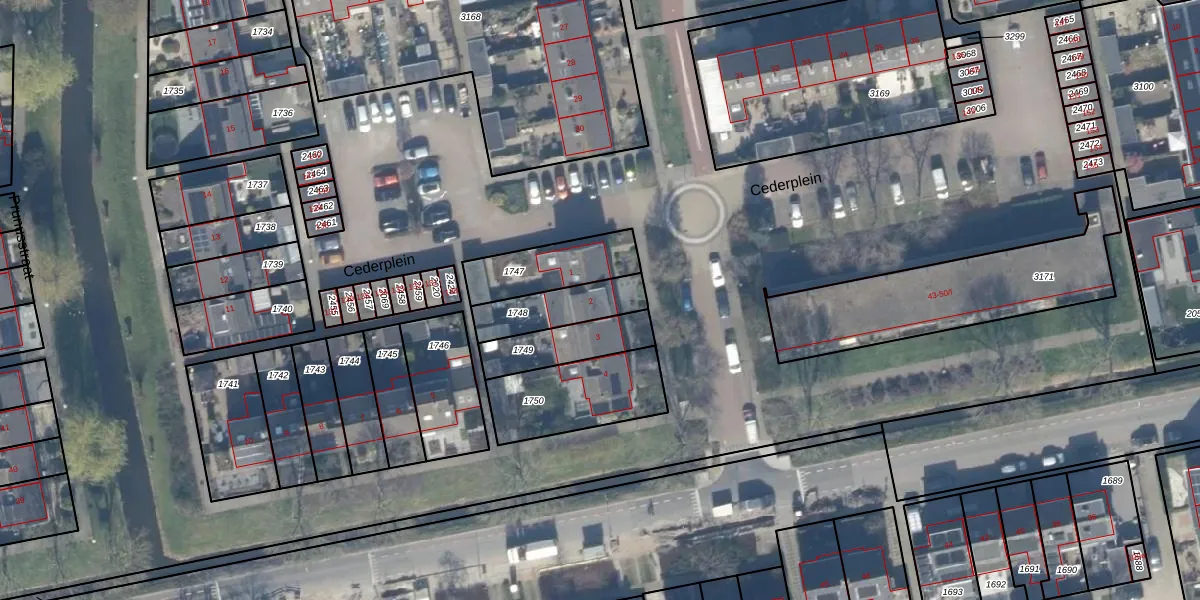Click garage parcel 2461
Viewport: 1200px width, 600px height.
(x=325, y=224)
